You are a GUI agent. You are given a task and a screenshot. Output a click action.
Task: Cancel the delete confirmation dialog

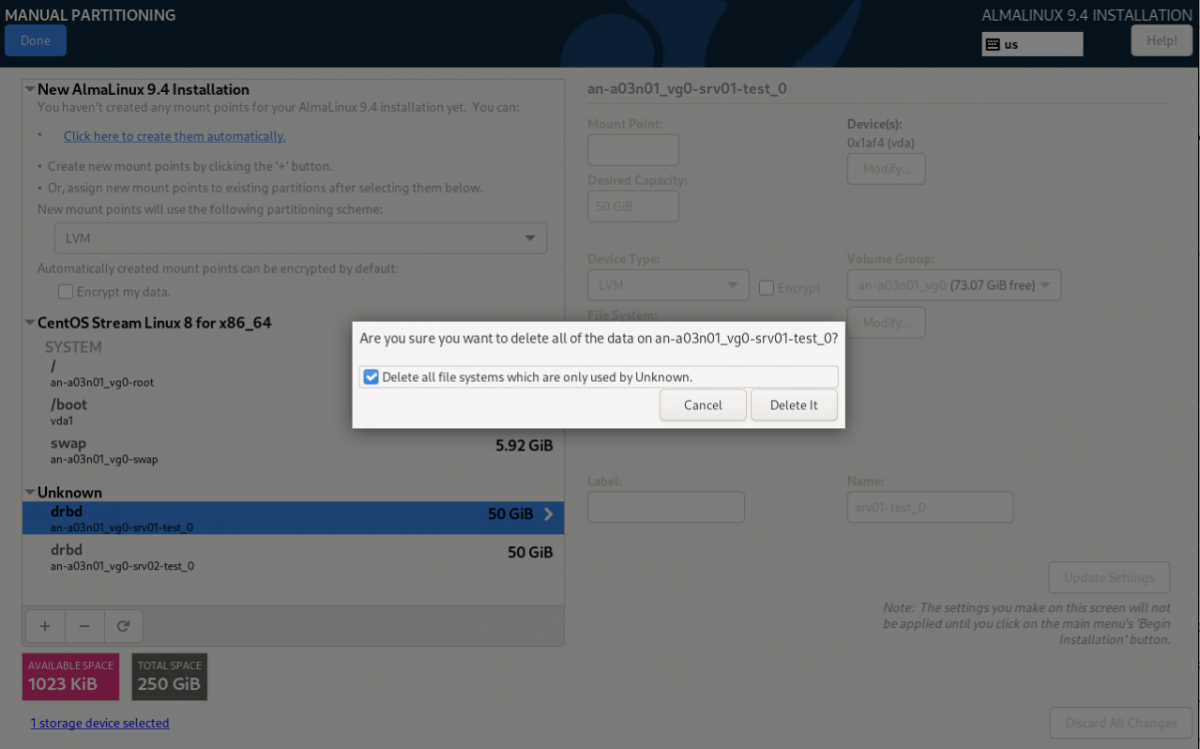coord(702,405)
